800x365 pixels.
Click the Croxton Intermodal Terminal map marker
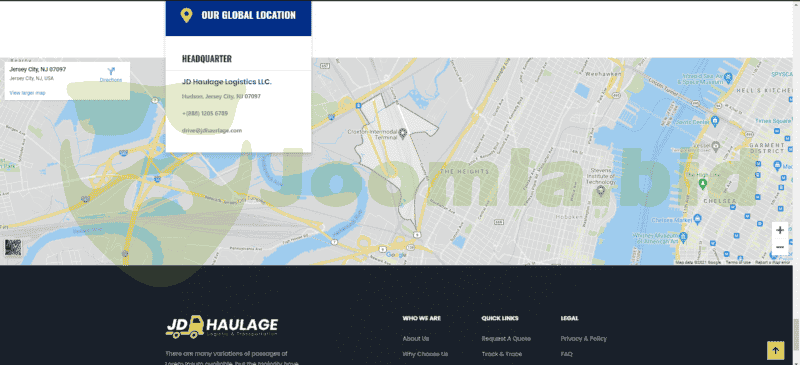click(x=403, y=133)
